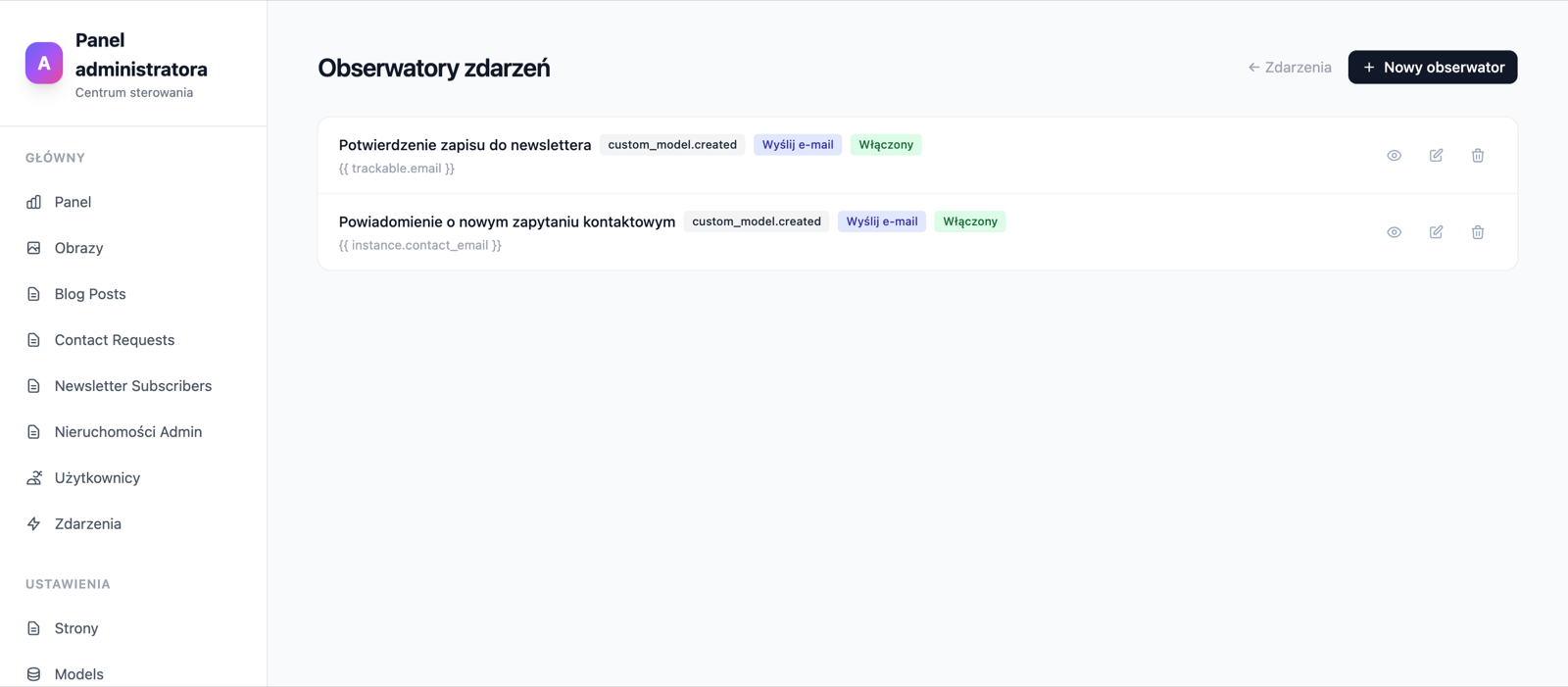The width and height of the screenshot is (1568, 687).
Task: Delete the contact inquiry notification observer
Action: (x=1478, y=232)
